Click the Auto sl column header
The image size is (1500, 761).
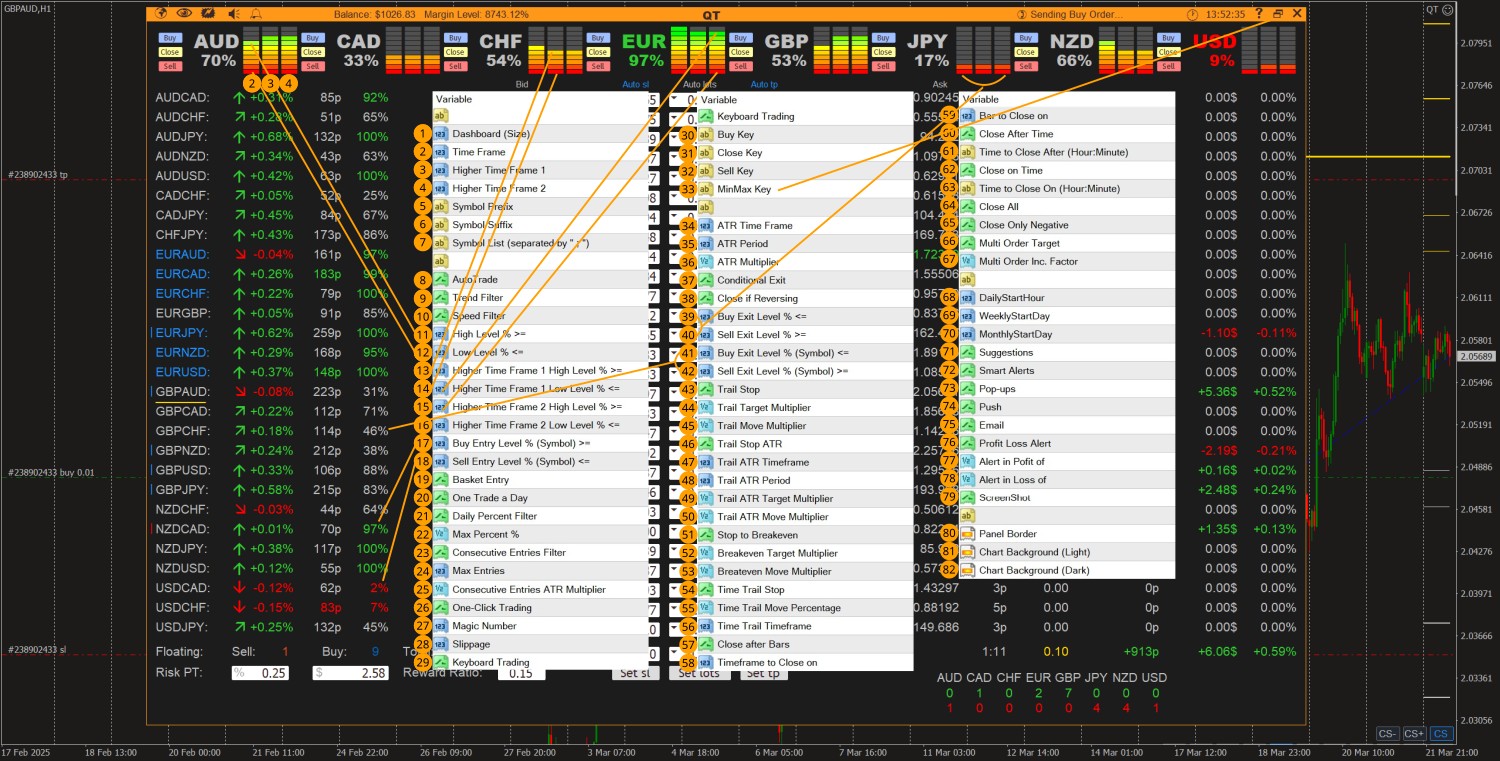636,85
